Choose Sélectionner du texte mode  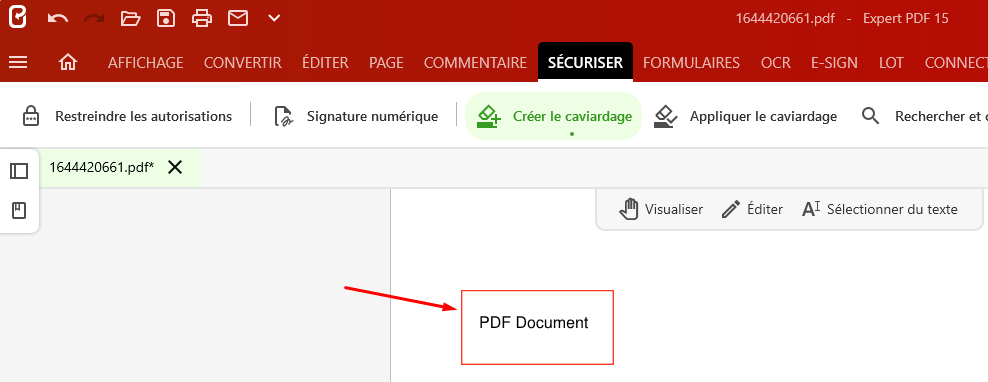coord(880,209)
